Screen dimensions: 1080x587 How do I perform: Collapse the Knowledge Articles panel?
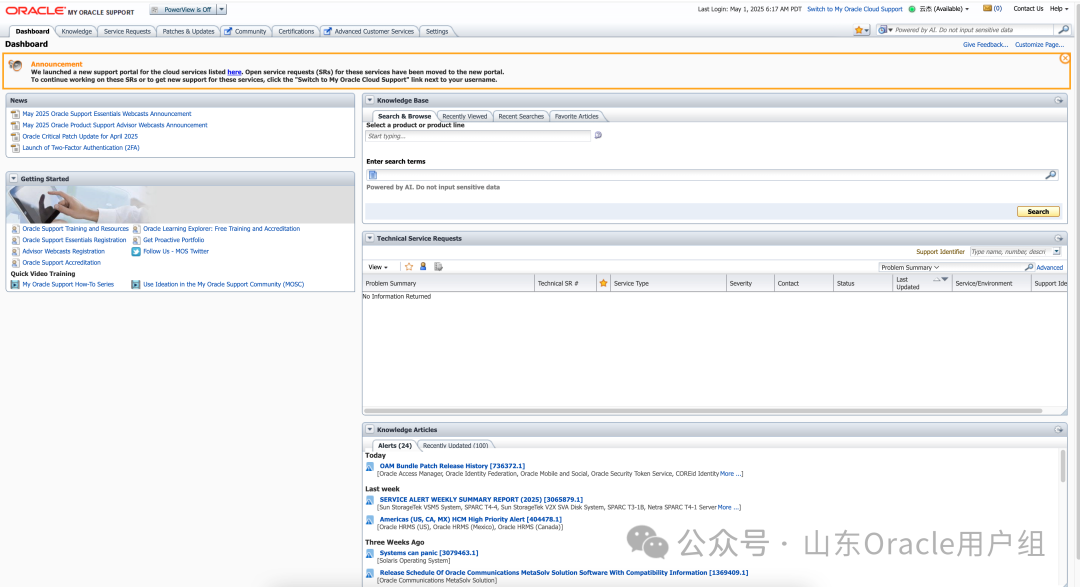pos(370,430)
